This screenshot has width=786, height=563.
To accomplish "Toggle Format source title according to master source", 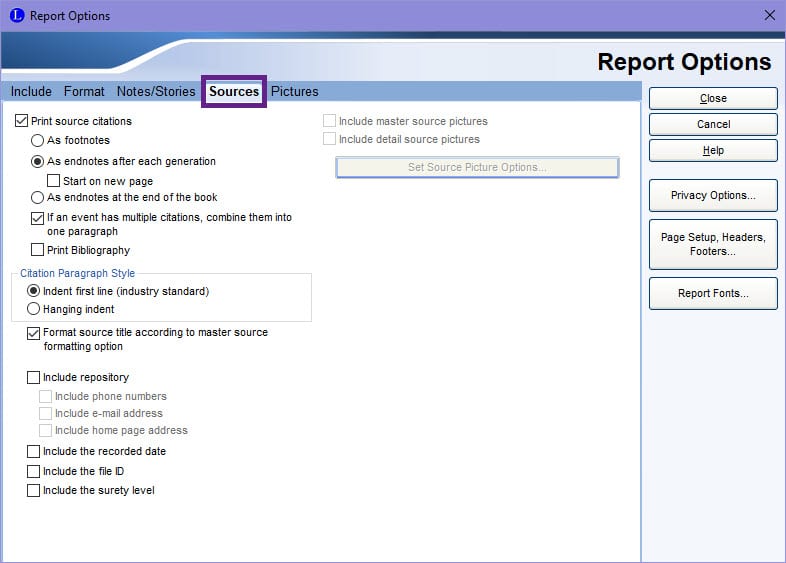I will click(33, 333).
